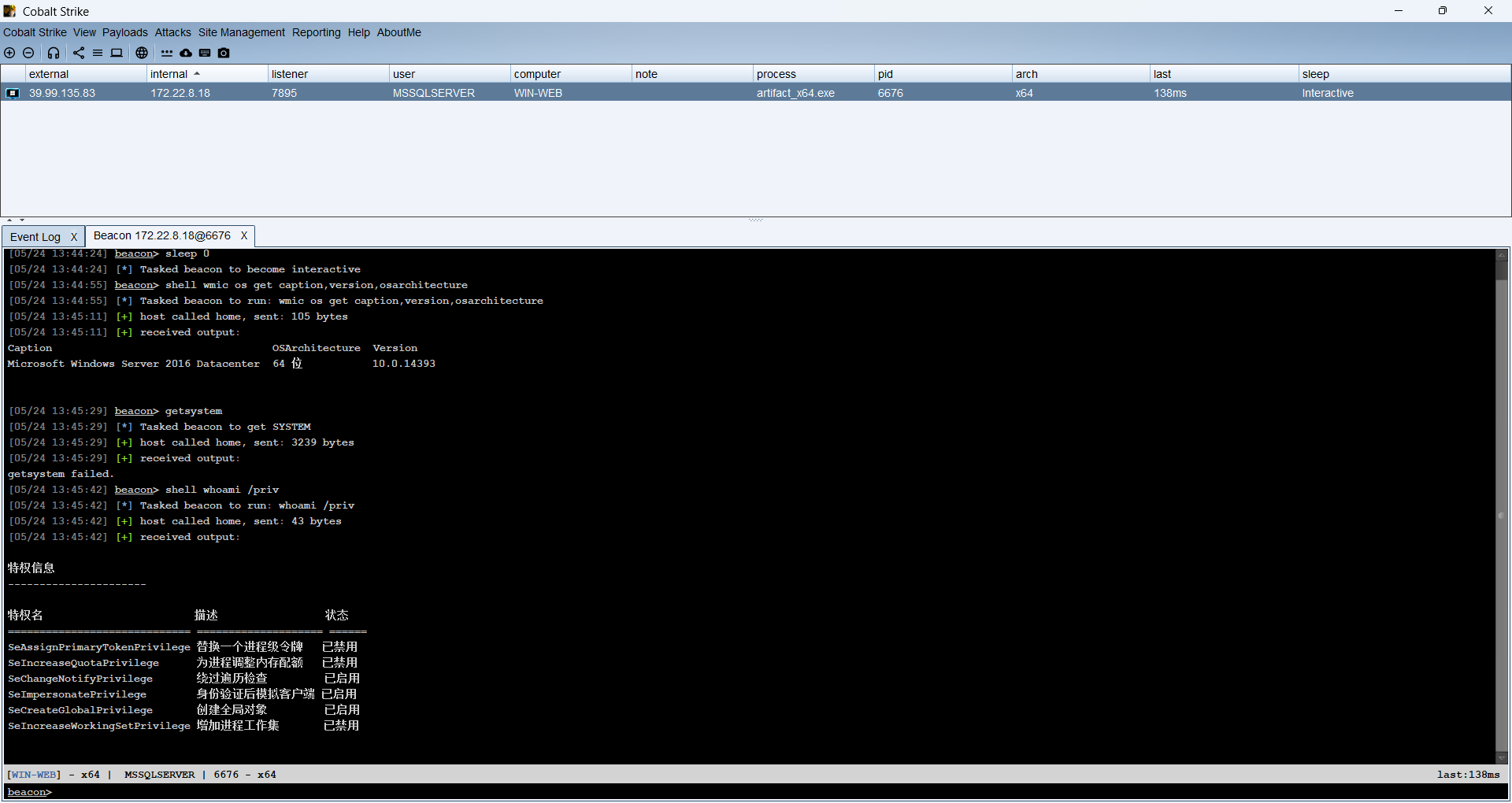Click the disconnect minus icon
This screenshot has height=803, width=1512.
28,53
